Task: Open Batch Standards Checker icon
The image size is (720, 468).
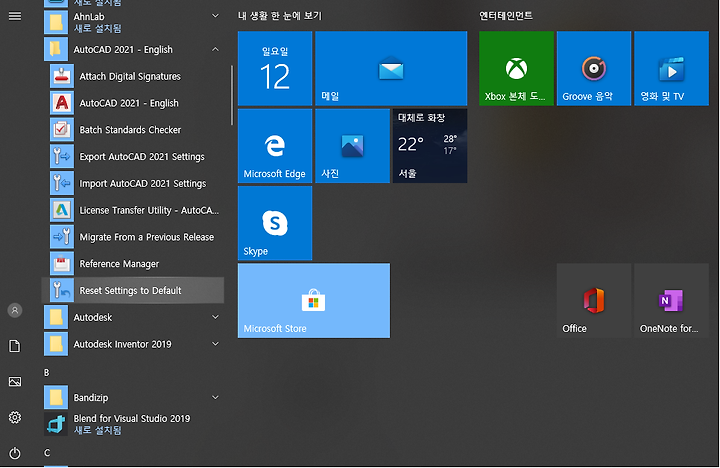Action: [62, 130]
